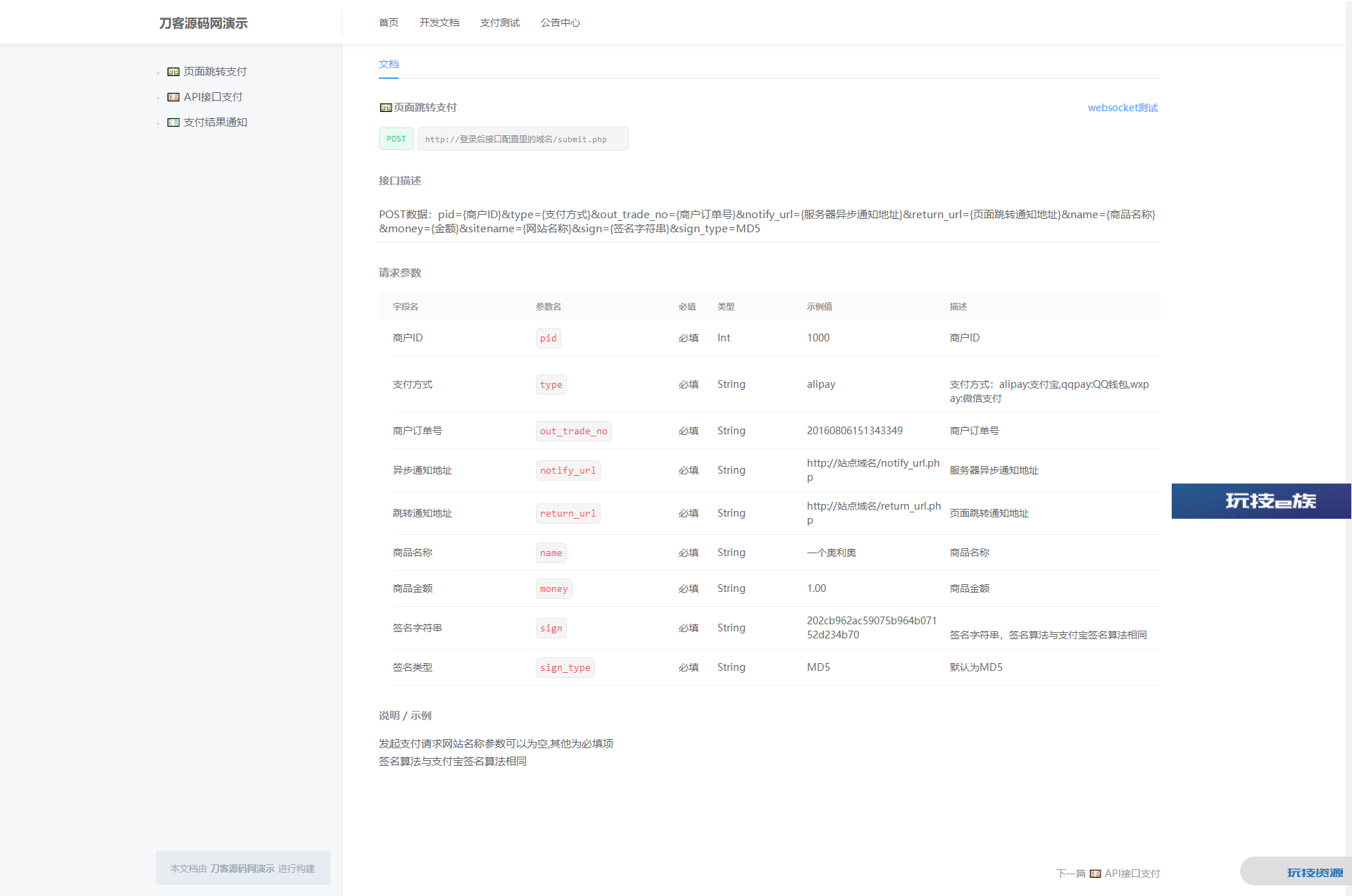Click the icon before 页面跳转支付 in sidebar
The image size is (1352, 896).
tap(173, 72)
